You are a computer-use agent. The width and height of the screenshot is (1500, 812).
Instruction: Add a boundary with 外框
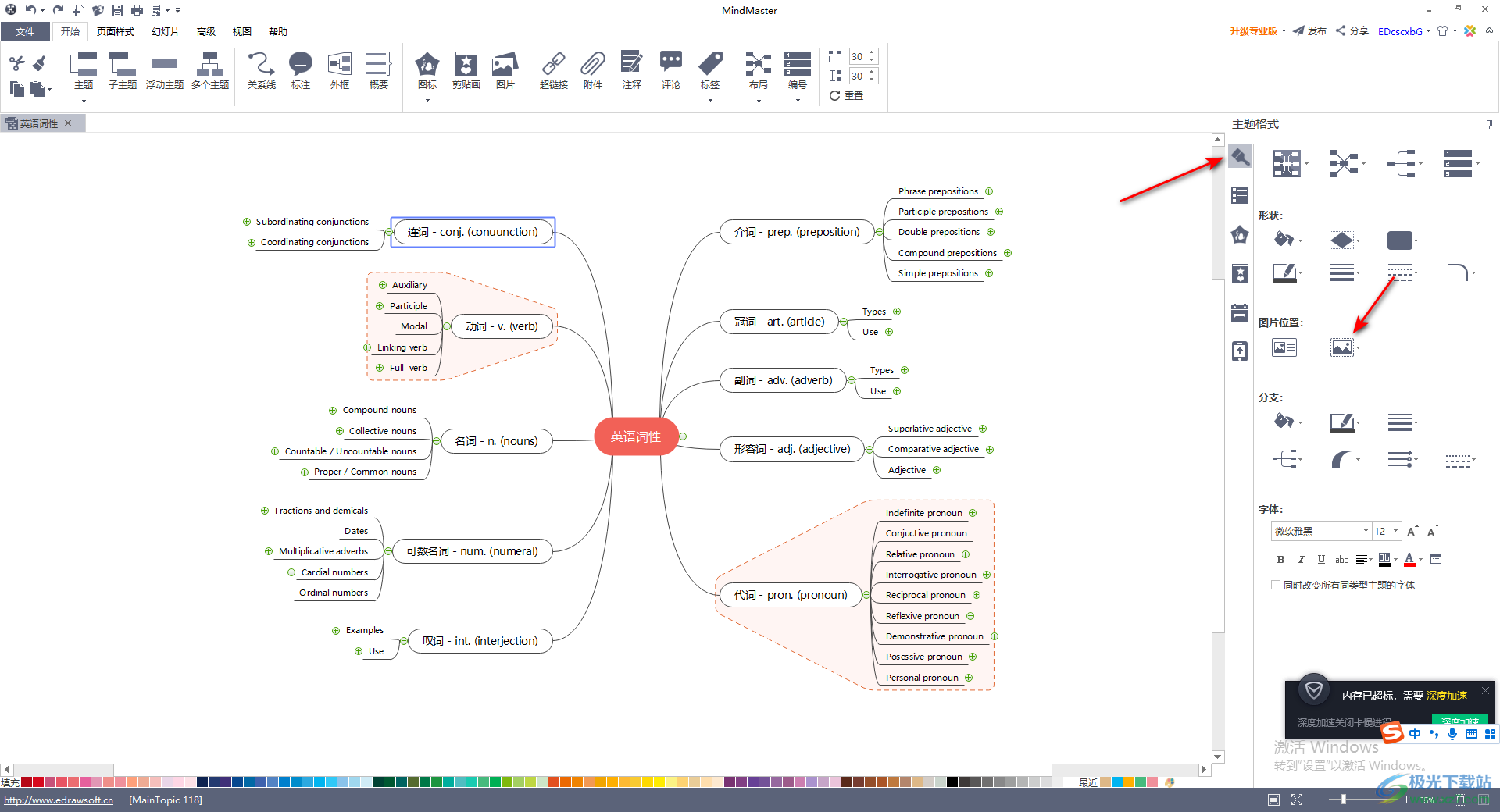[x=340, y=70]
